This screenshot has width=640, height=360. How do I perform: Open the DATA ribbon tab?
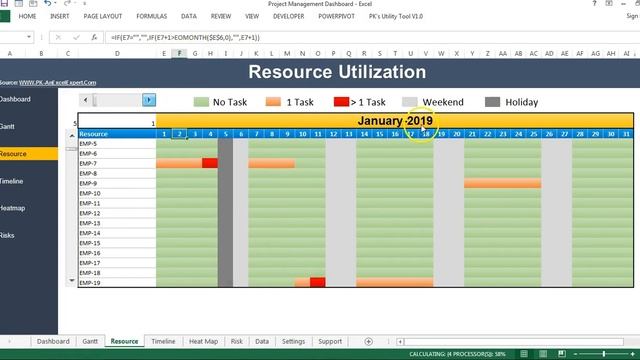point(189,16)
